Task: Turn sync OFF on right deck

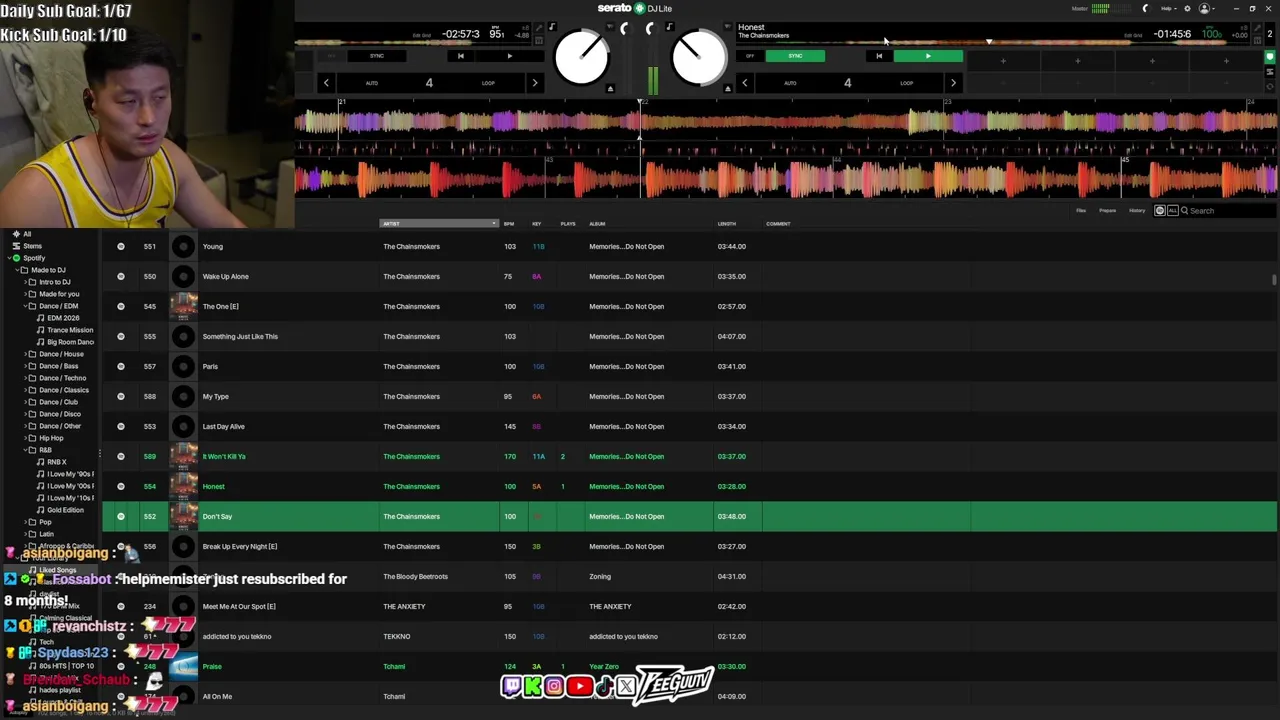Action: [x=750, y=56]
